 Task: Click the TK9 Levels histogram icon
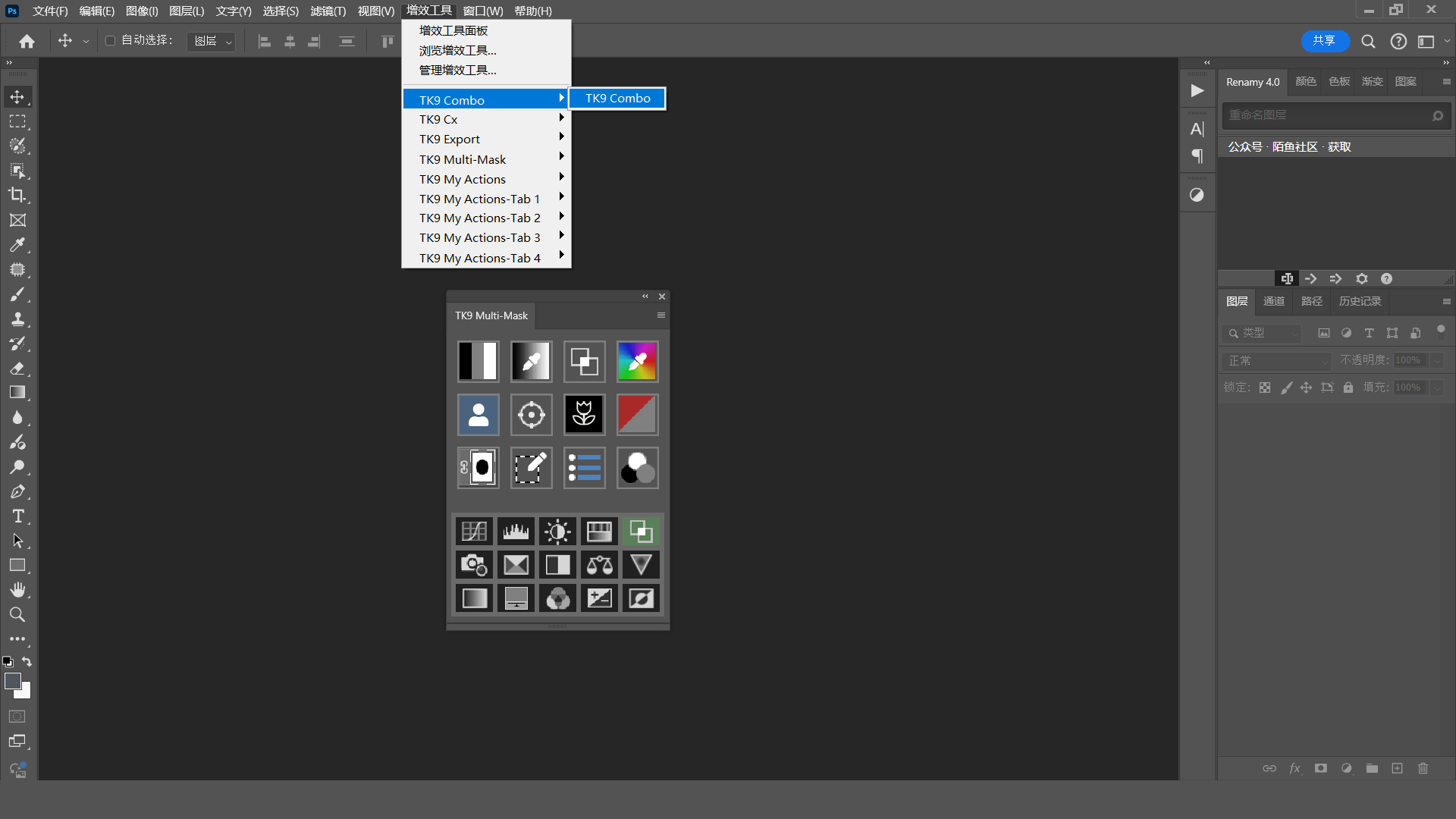[x=516, y=532]
